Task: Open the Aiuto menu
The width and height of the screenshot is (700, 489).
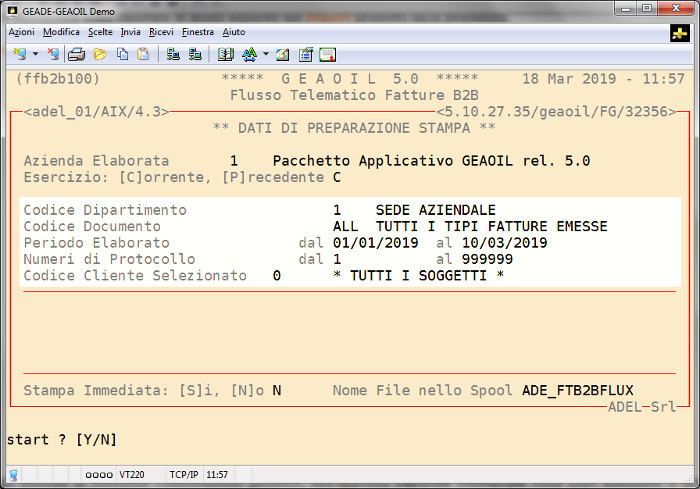Action: 234,32
